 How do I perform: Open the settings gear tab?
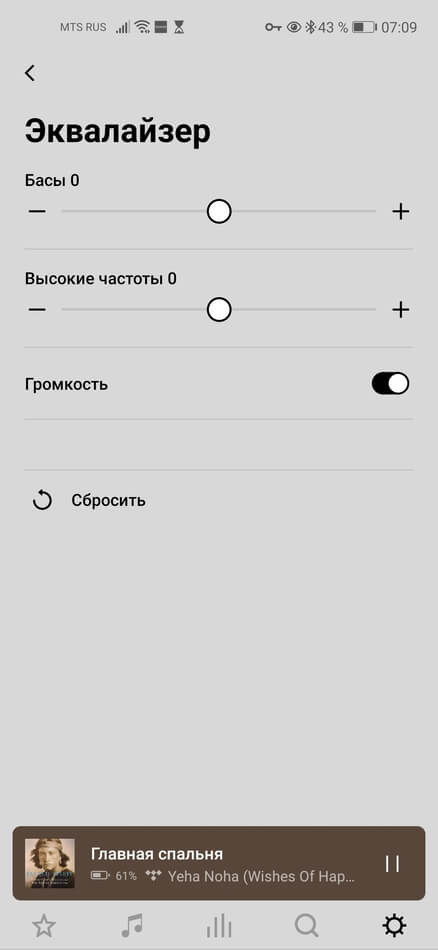(394, 926)
